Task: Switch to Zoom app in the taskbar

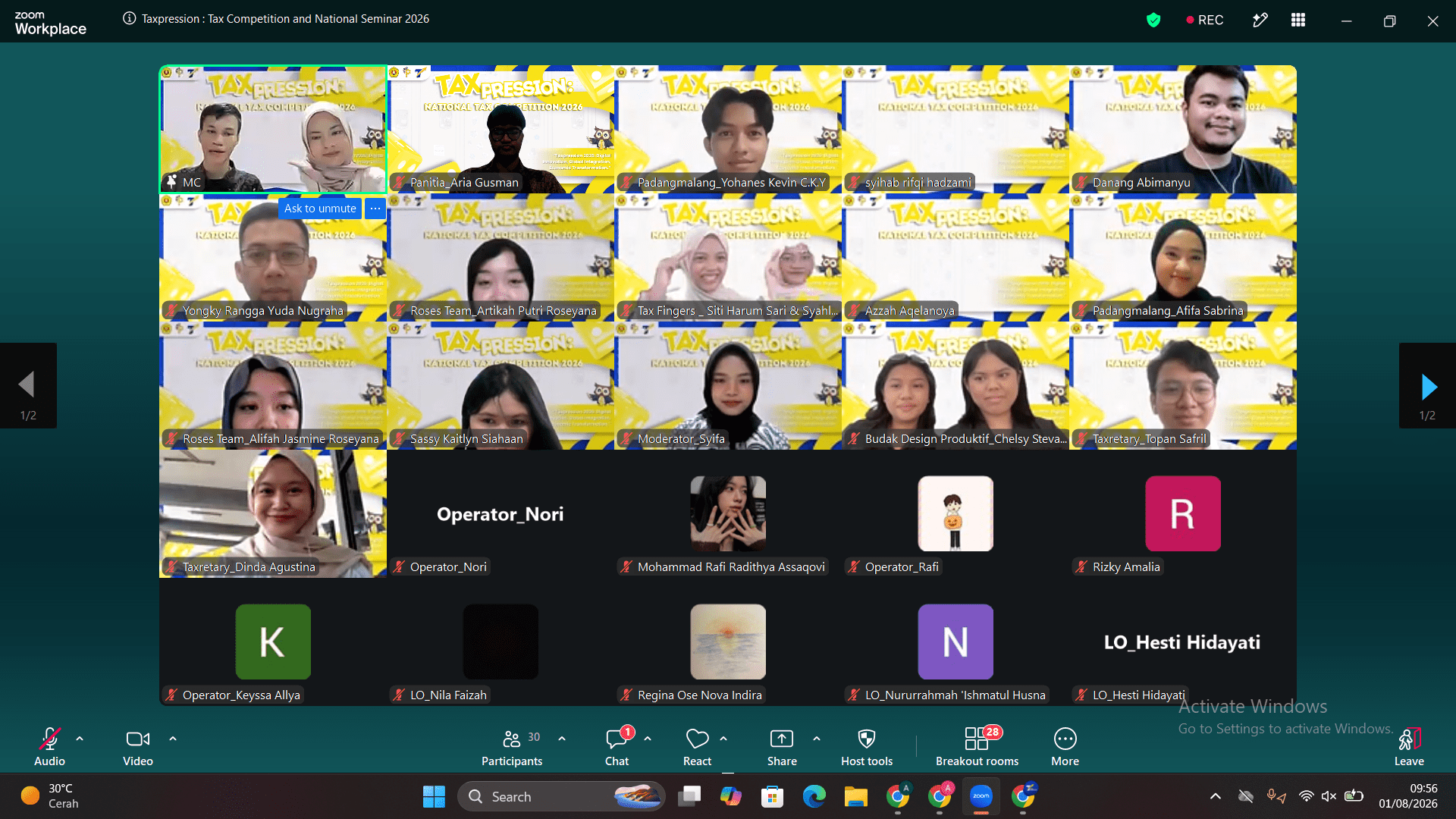Action: tap(981, 796)
